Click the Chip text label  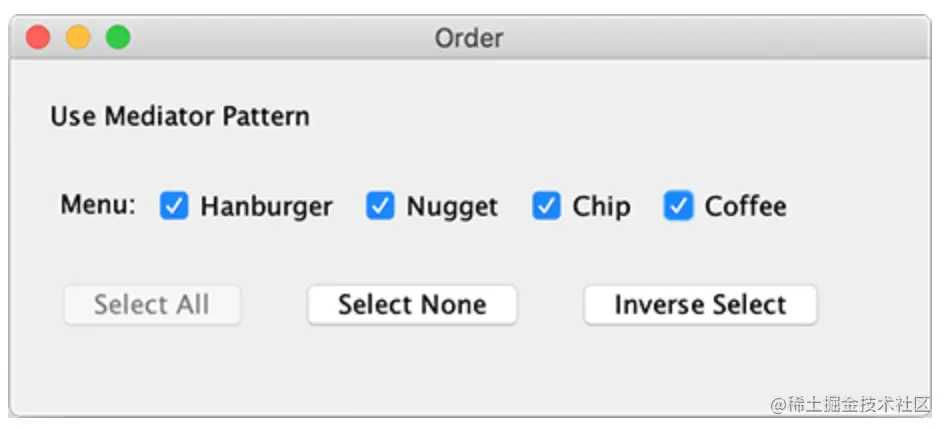(x=601, y=207)
